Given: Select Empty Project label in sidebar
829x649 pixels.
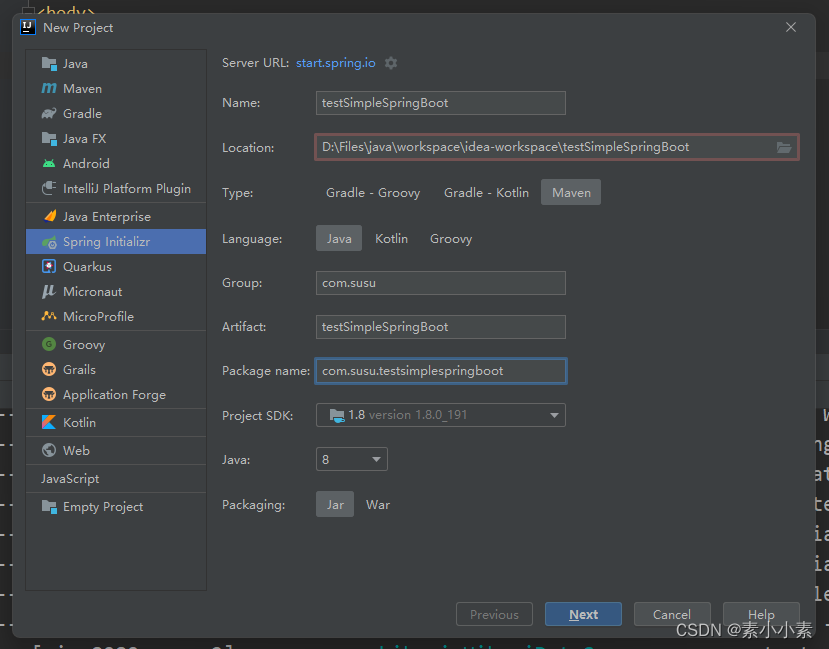Looking at the screenshot, I should tap(103, 507).
